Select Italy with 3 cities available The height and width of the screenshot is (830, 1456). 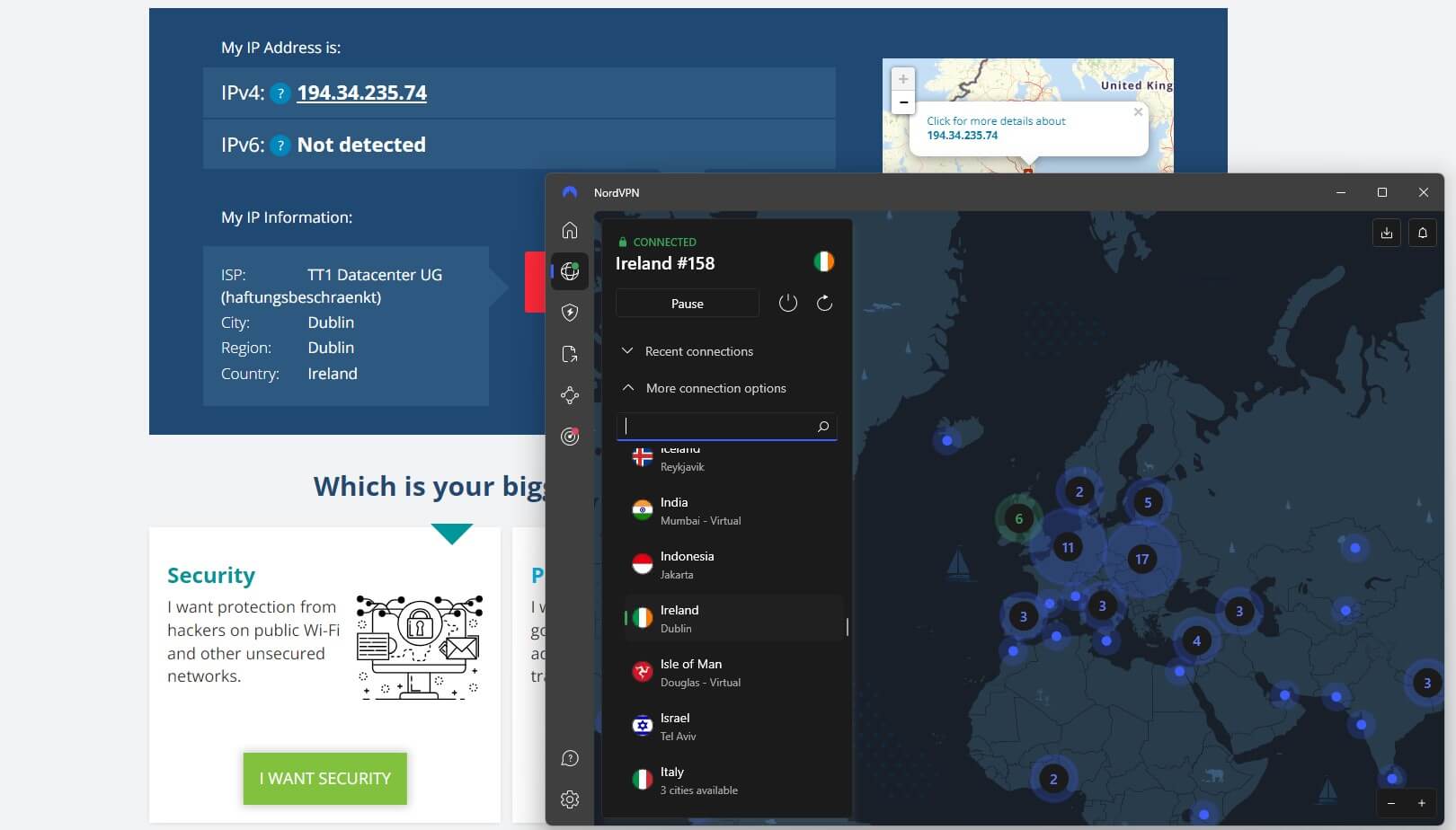pyautogui.click(x=733, y=781)
